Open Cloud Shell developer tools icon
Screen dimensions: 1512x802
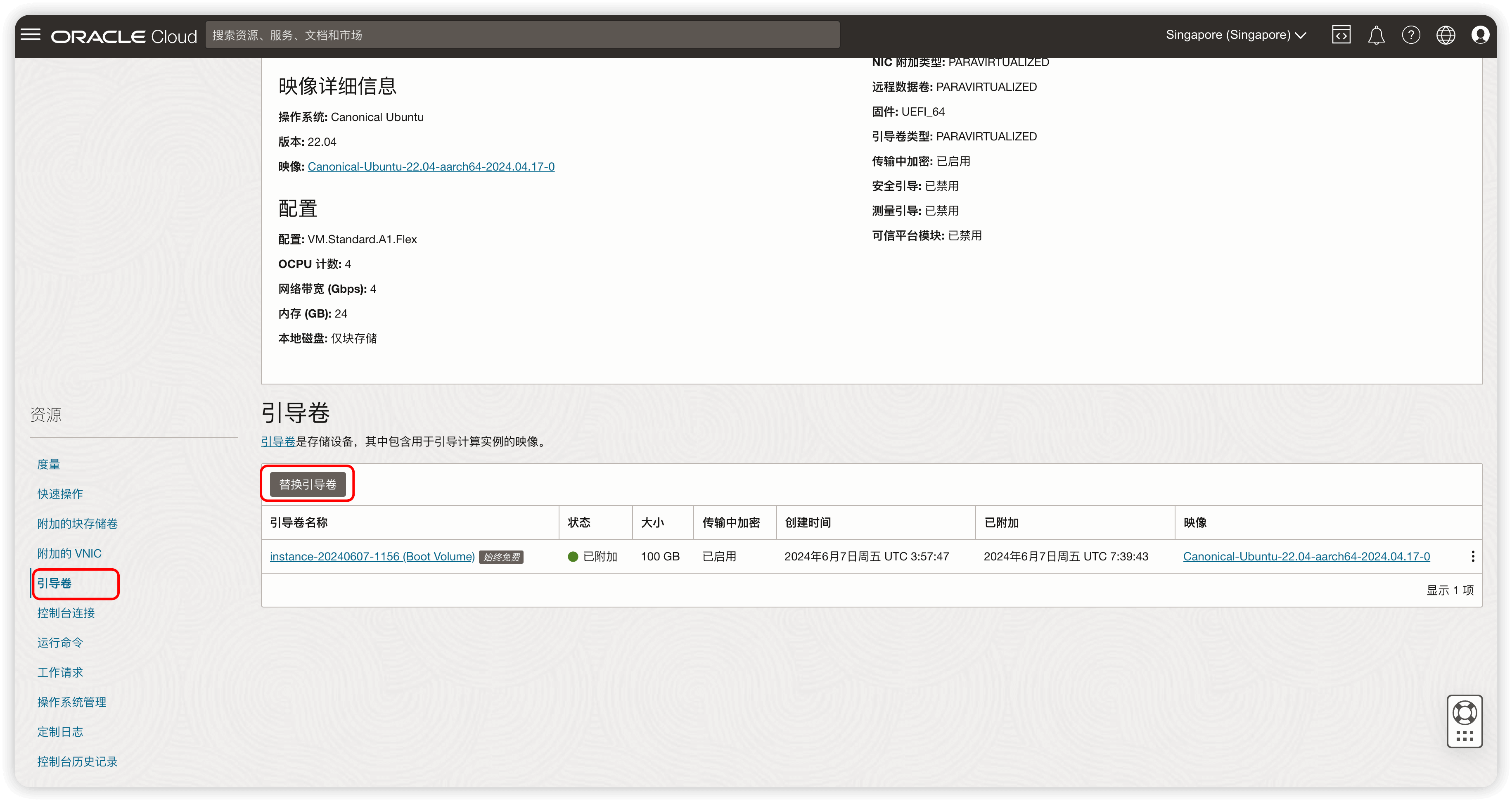click(x=1341, y=35)
